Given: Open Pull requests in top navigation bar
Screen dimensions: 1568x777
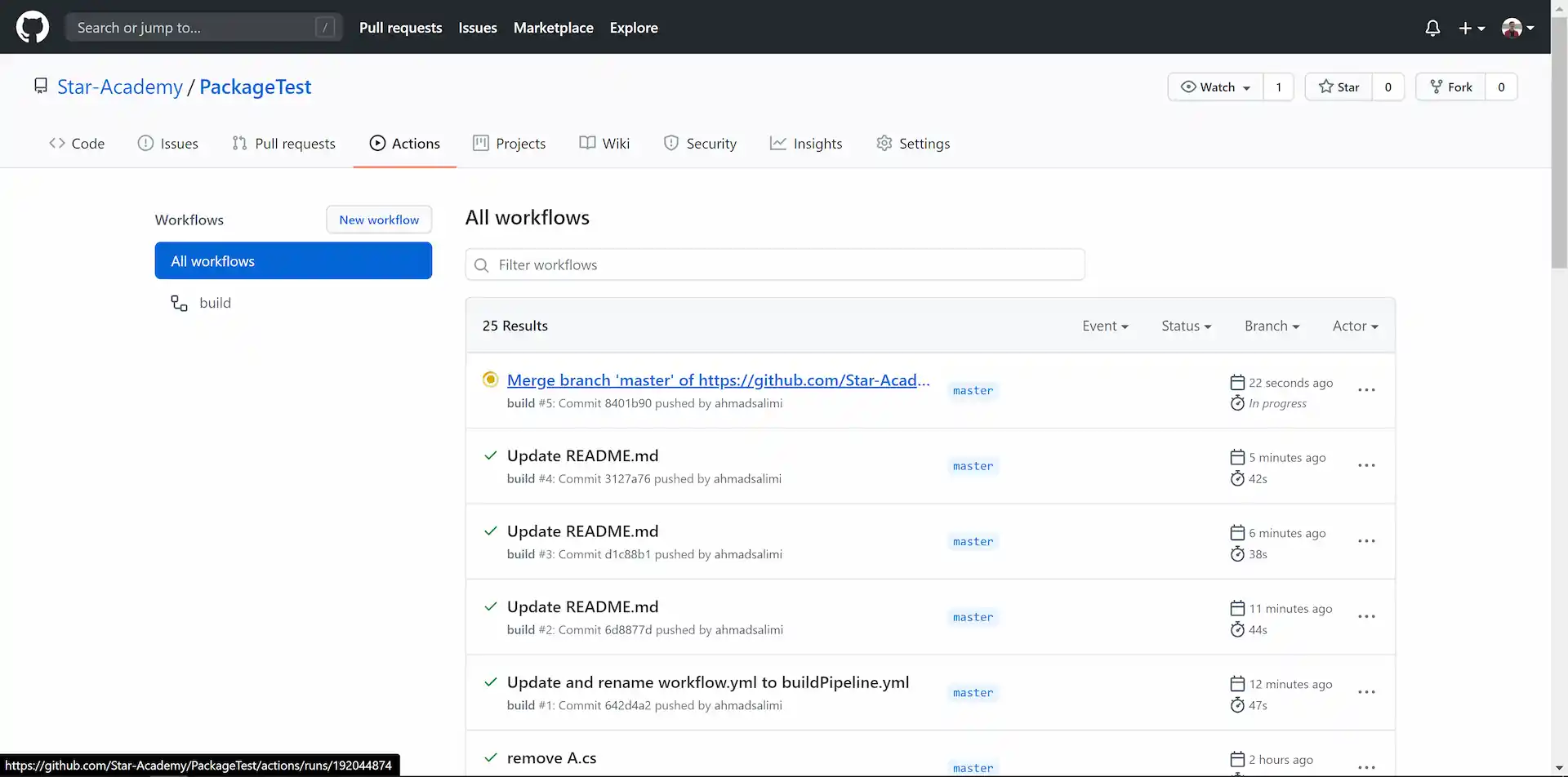Looking at the screenshot, I should tap(400, 28).
